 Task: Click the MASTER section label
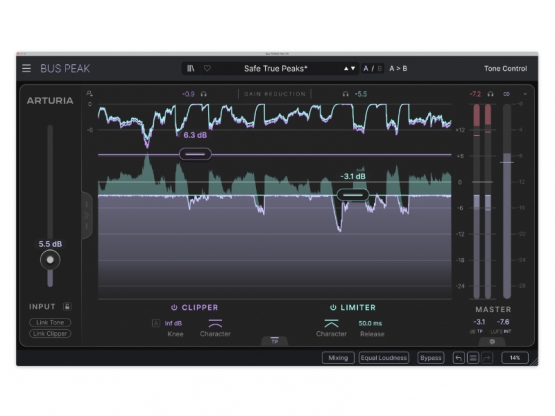click(x=493, y=309)
